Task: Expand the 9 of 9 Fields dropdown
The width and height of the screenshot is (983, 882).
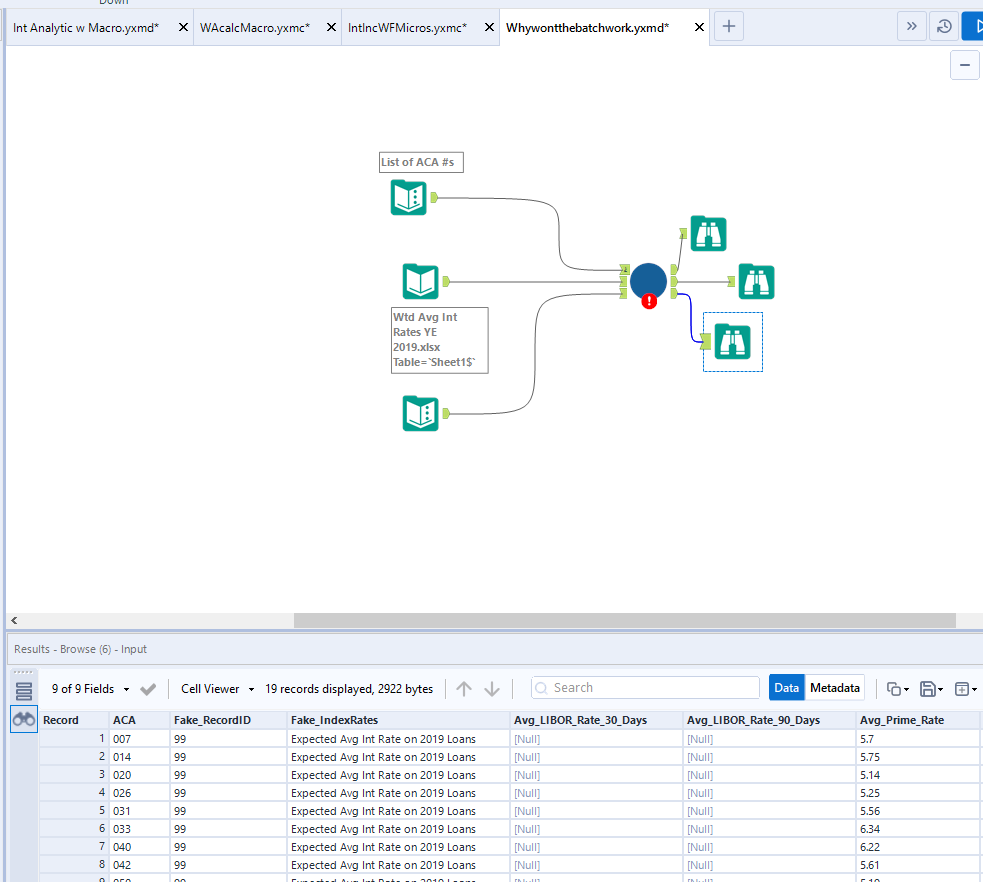Action: [x=90, y=689]
